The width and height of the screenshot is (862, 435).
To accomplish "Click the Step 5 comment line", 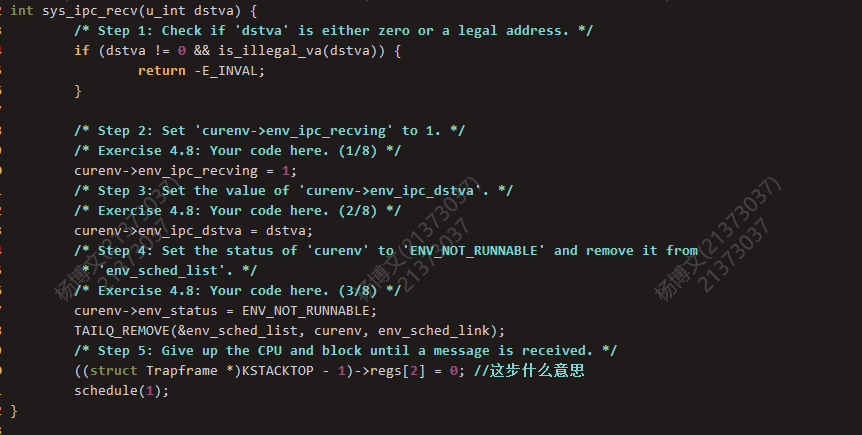I will click(346, 351).
